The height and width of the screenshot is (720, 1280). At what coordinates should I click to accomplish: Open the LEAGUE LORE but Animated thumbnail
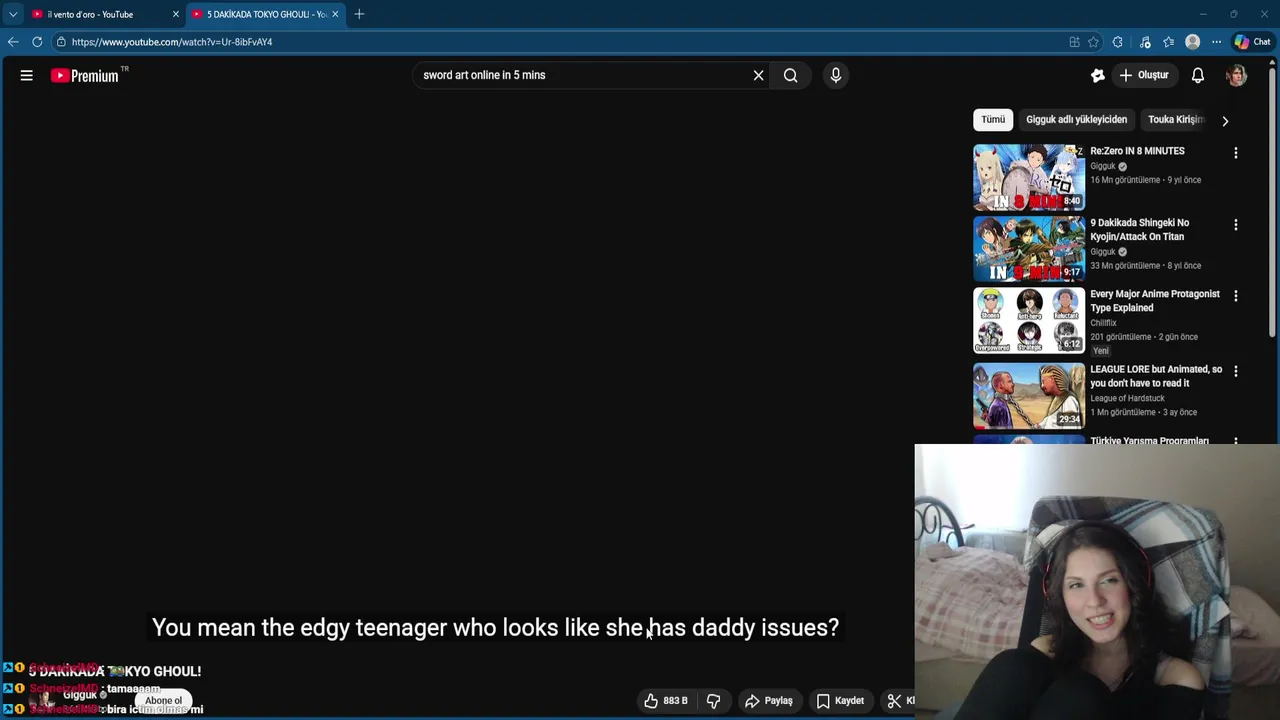click(x=1029, y=396)
